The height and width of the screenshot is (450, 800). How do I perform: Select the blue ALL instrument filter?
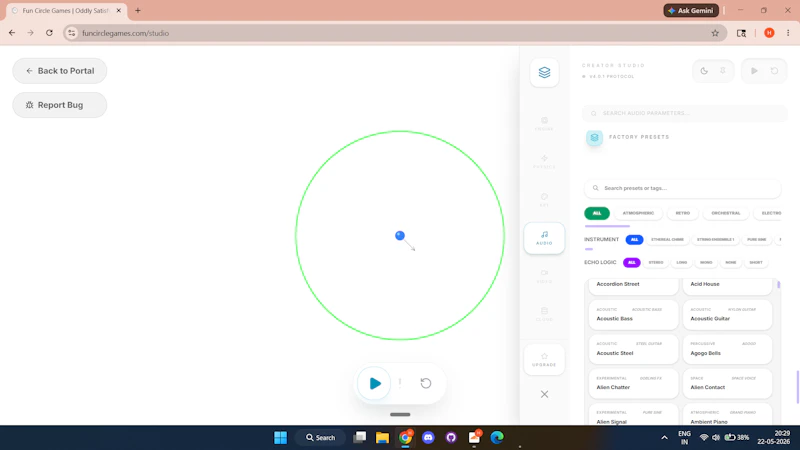[634, 240]
